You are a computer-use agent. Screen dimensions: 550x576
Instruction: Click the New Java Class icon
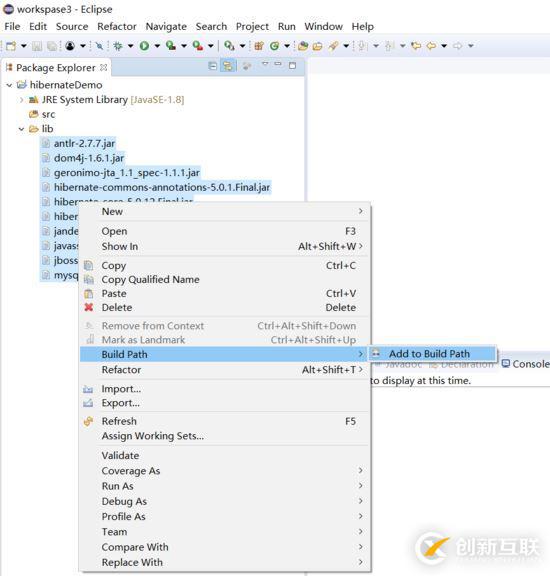(274, 46)
